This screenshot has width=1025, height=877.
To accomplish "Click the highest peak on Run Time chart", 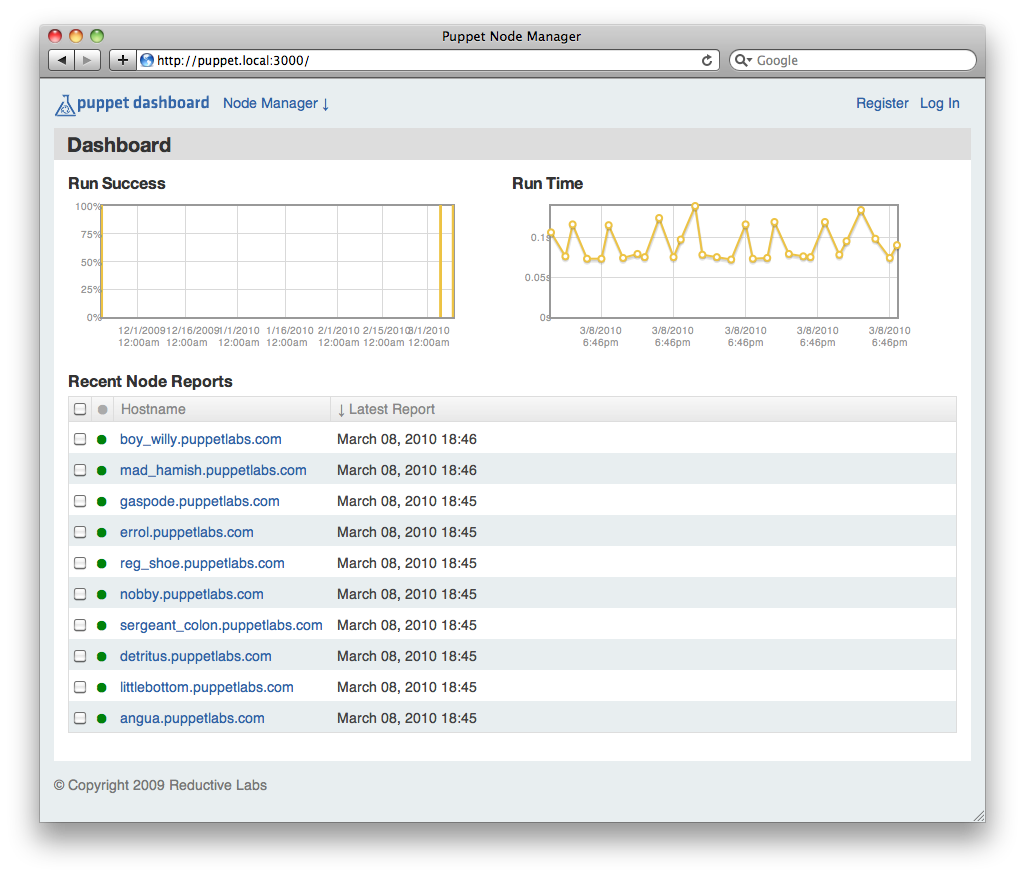I will 695,206.
